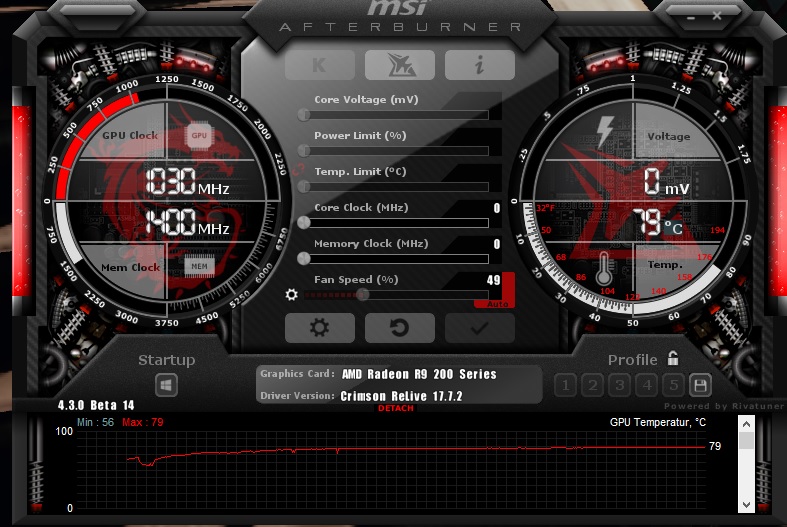Click the graph scrollbar down arrow
This screenshot has width=787, height=527.
(746, 505)
